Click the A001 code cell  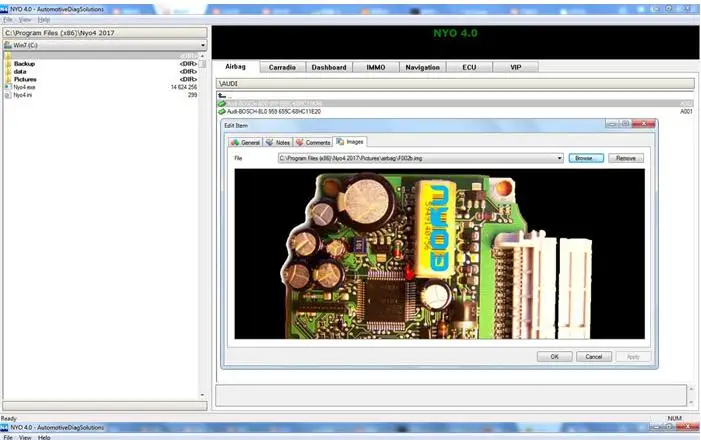click(686, 111)
